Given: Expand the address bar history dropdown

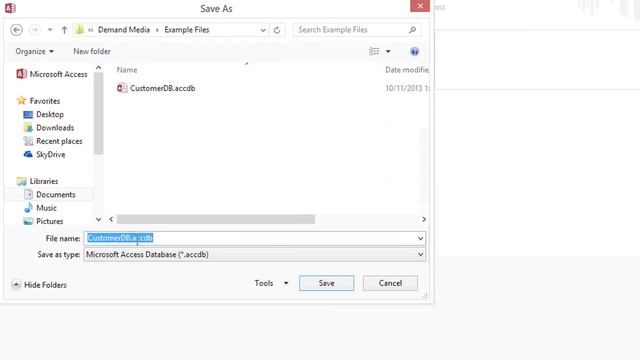Looking at the screenshot, I should [x=263, y=30].
